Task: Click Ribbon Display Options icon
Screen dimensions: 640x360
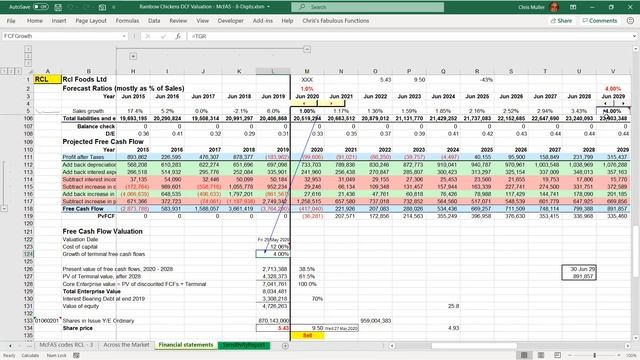Action: [573, 7]
